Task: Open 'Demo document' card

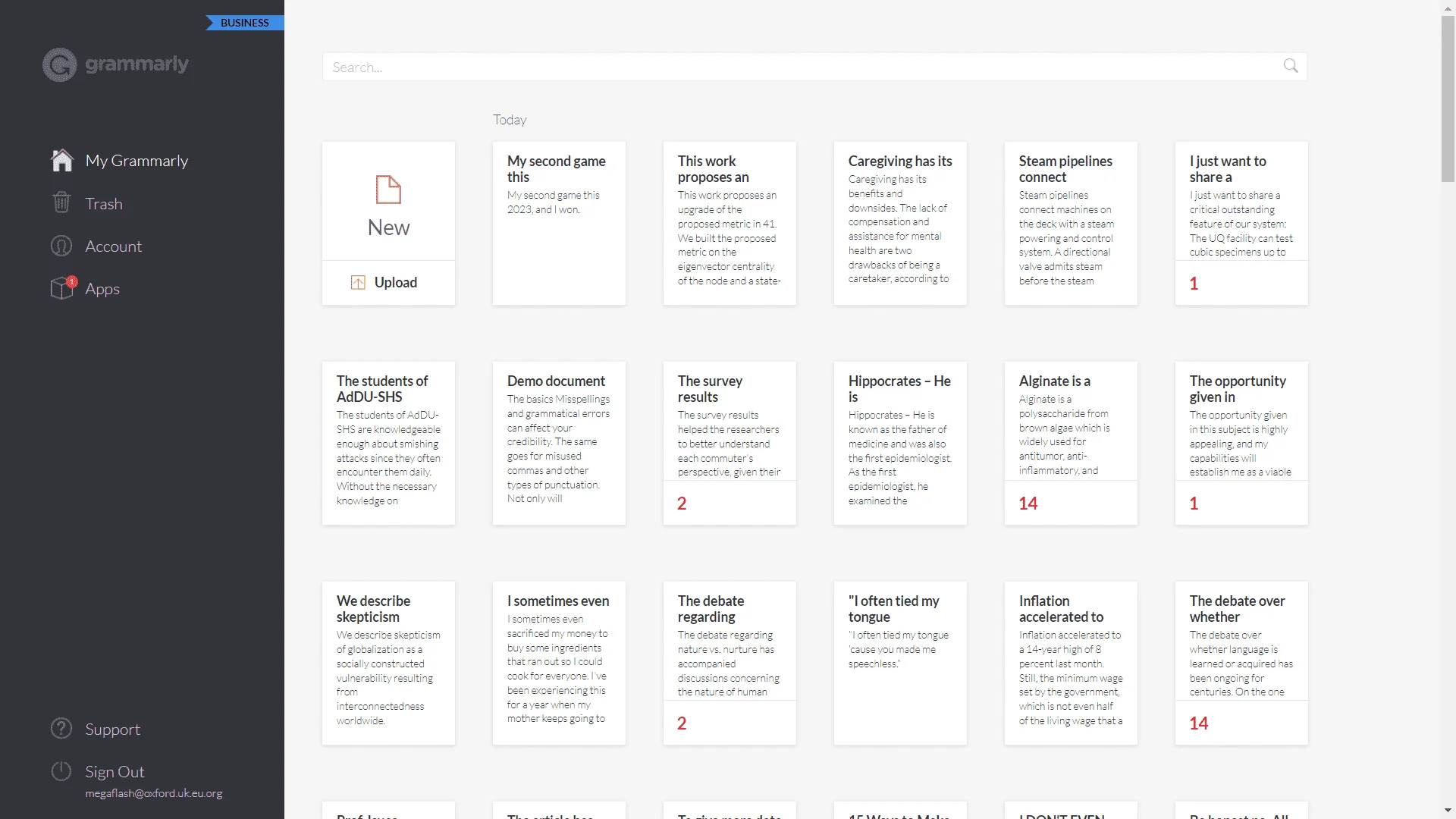Action: tap(559, 443)
